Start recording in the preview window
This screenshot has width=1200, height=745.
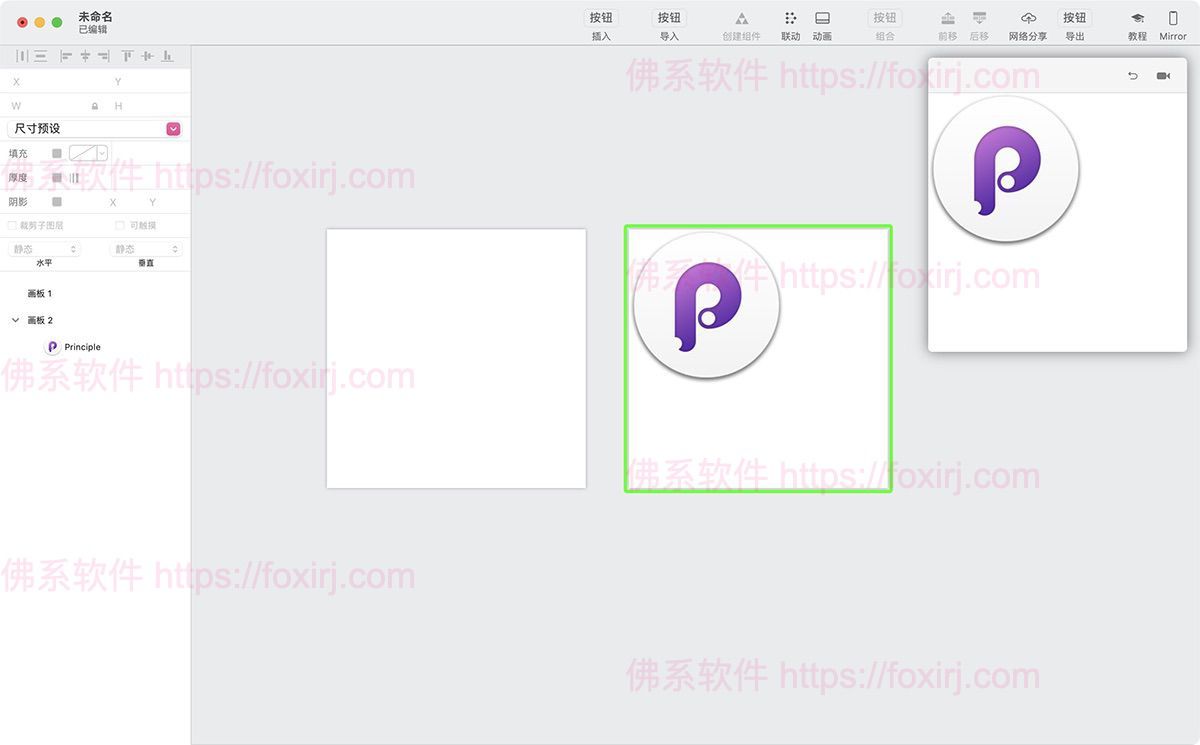tap(1163, 75)
